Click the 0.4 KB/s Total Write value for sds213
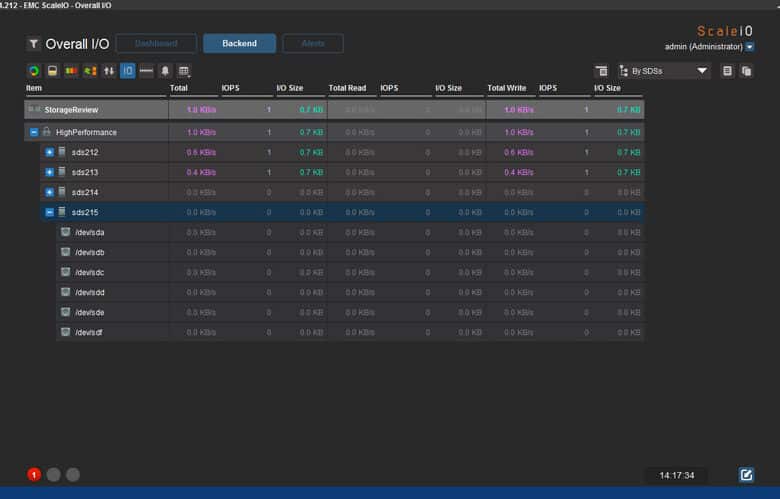This screenshot has height=499, width=780. [518, 172]
